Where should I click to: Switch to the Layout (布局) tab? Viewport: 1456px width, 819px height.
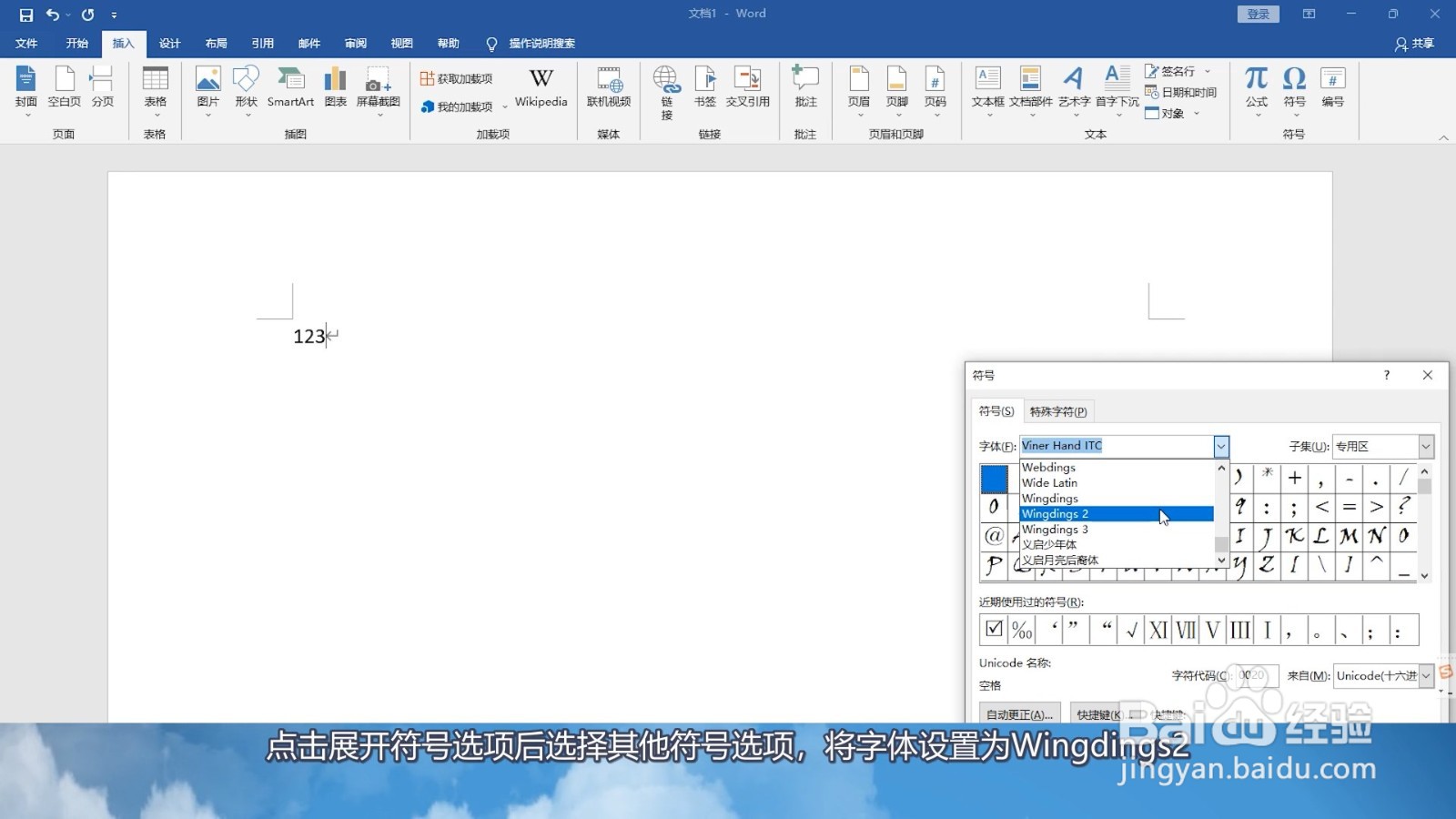point(216,43)
